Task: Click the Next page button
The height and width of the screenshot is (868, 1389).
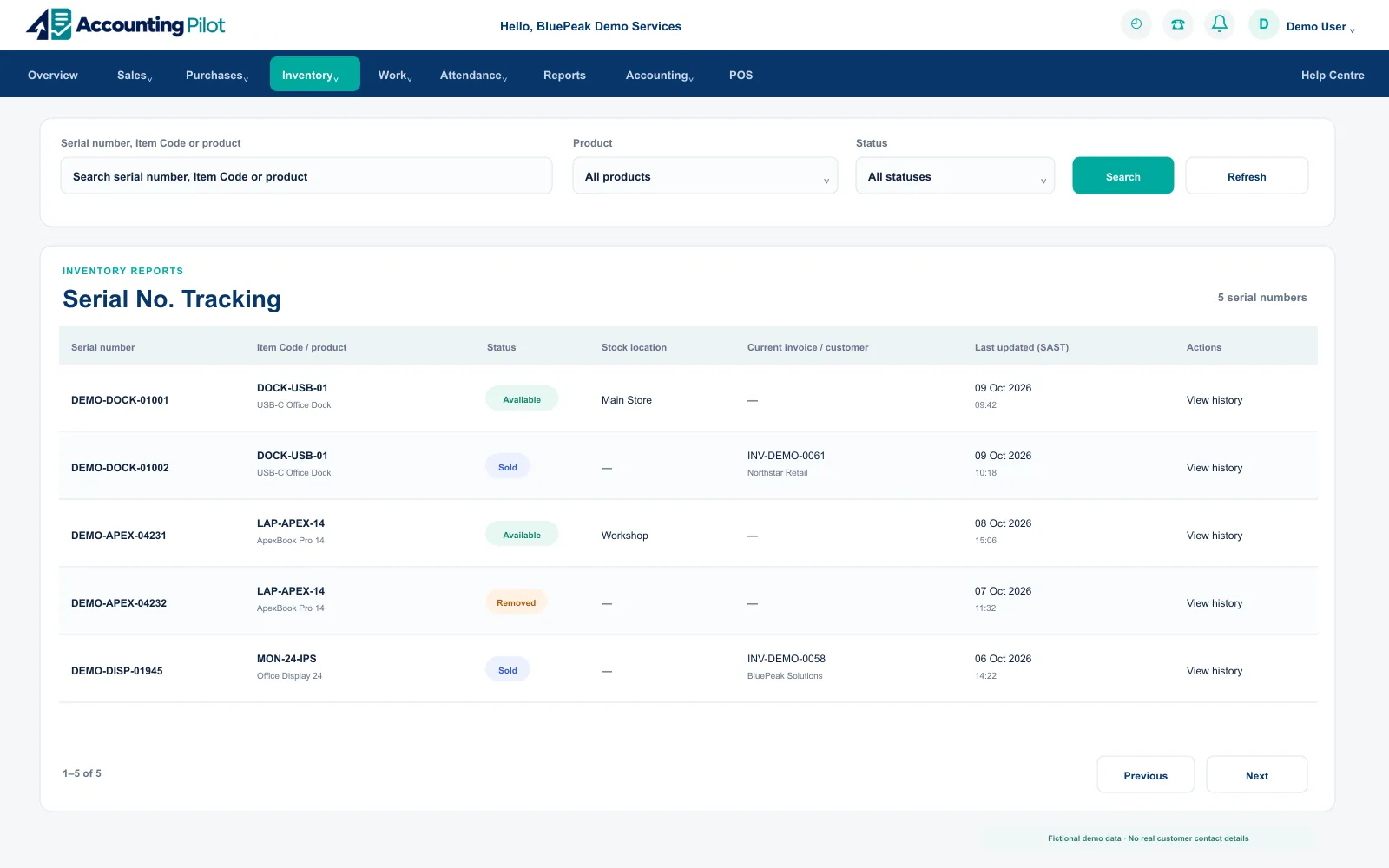Action: [1257, 775]
